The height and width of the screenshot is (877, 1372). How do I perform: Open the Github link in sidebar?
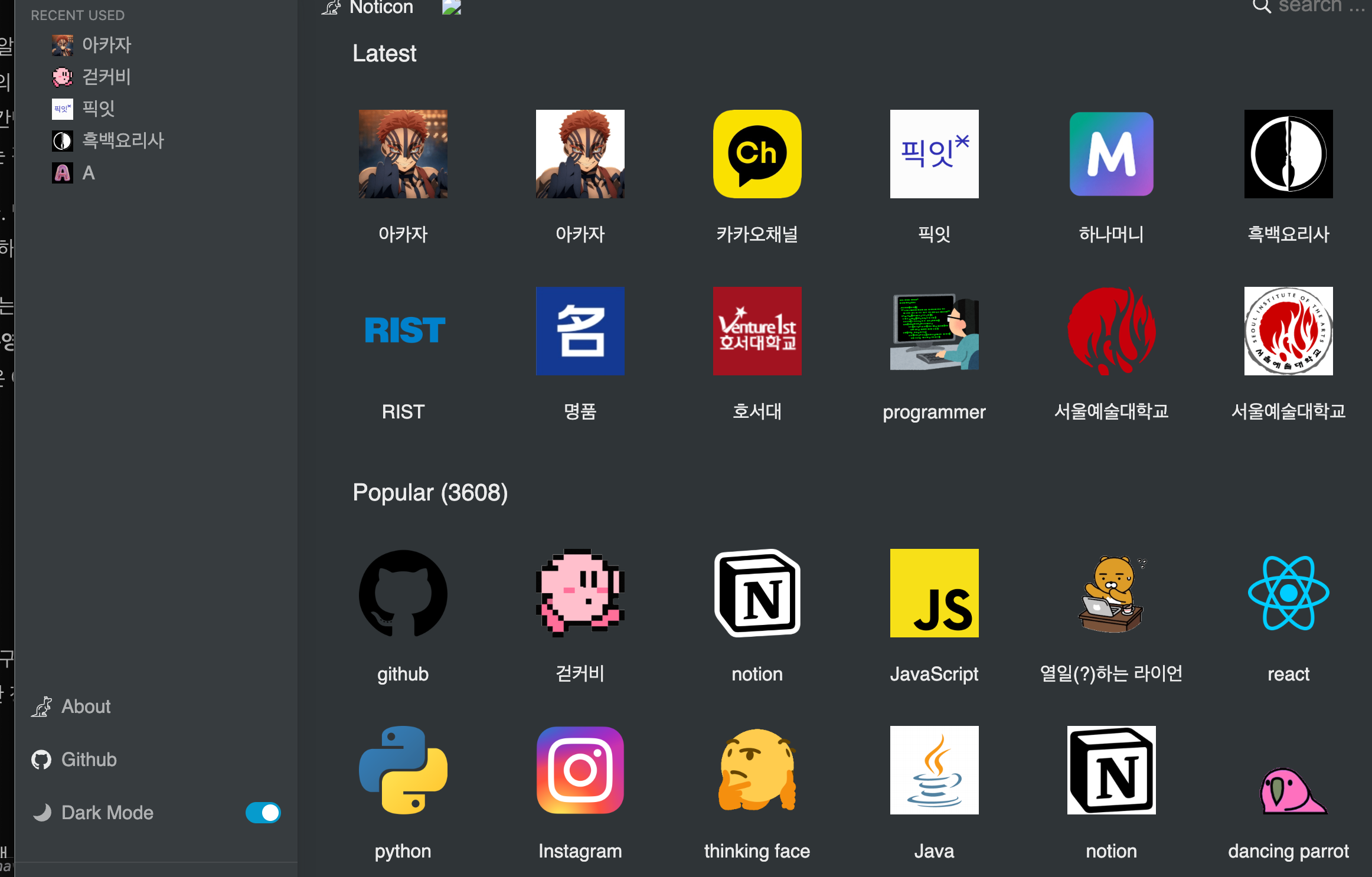click(x=89, y=760)
